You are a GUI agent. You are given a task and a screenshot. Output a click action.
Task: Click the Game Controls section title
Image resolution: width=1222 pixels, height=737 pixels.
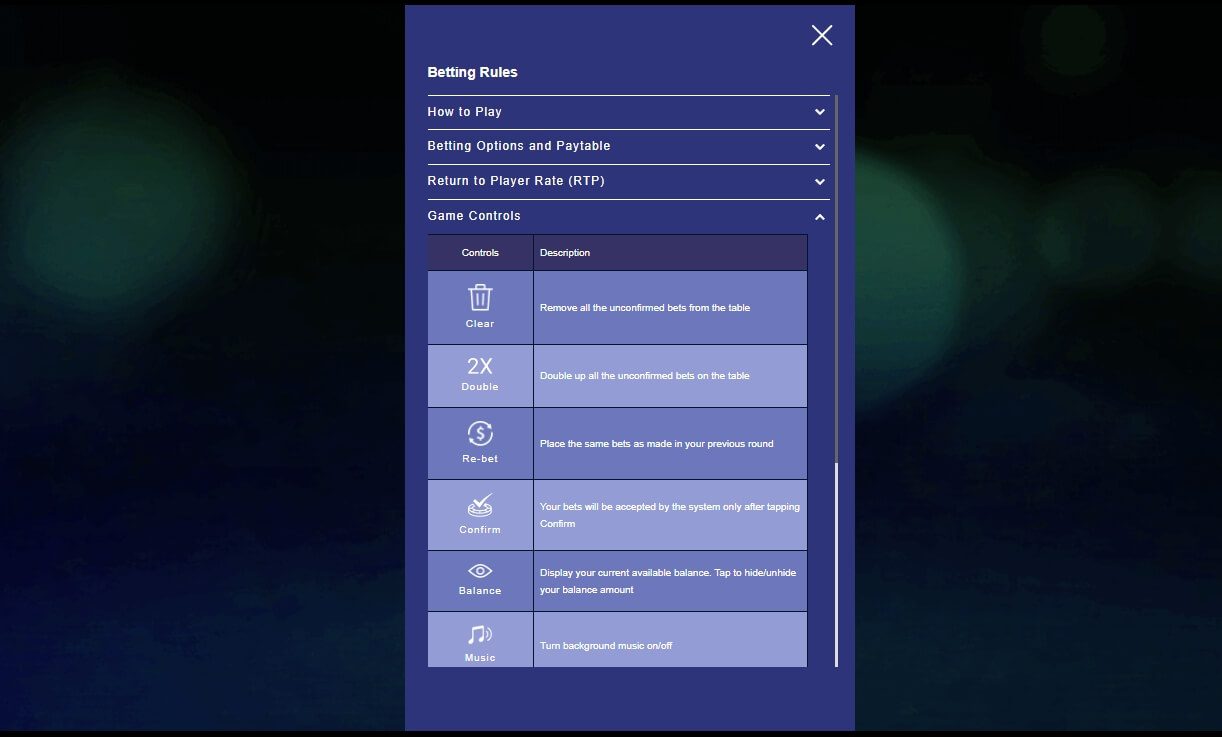474,216
